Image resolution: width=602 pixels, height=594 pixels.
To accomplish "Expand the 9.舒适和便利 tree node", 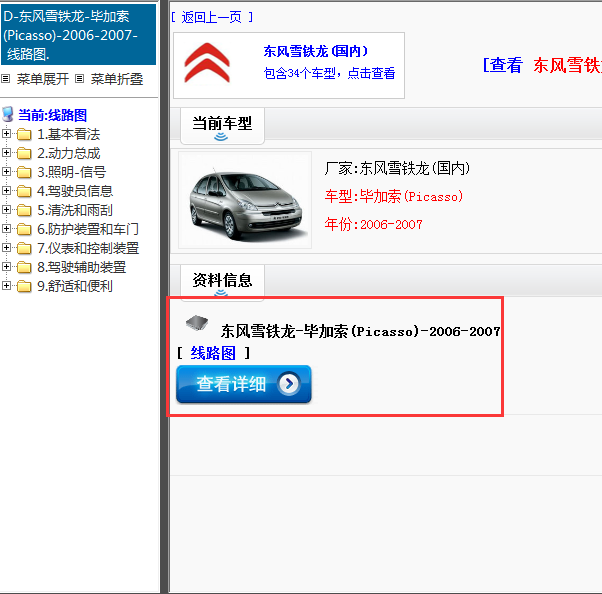I will click(x=6, y=286).
